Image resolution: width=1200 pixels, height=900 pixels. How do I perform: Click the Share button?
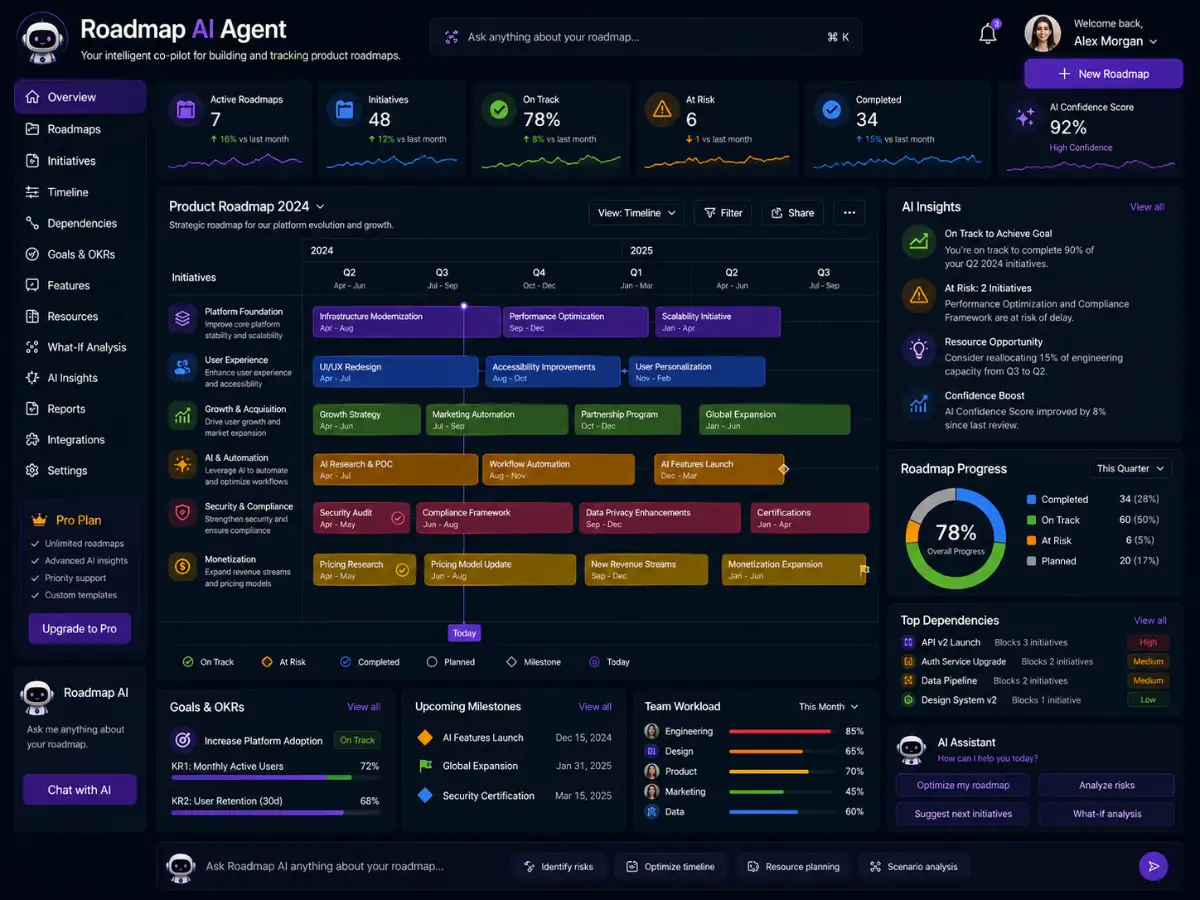point(792,212)
